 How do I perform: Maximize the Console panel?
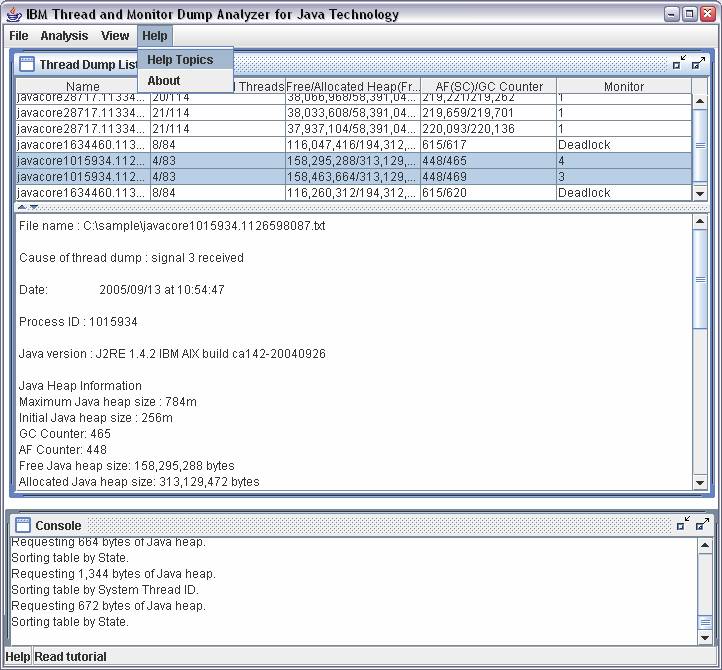(702, 524)
